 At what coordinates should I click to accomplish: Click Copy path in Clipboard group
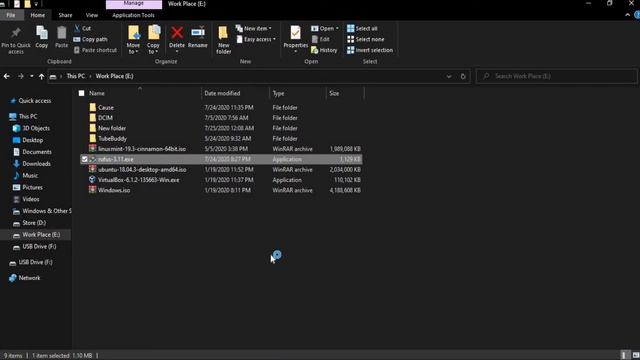pyautogui.click(x=91, y=40)
